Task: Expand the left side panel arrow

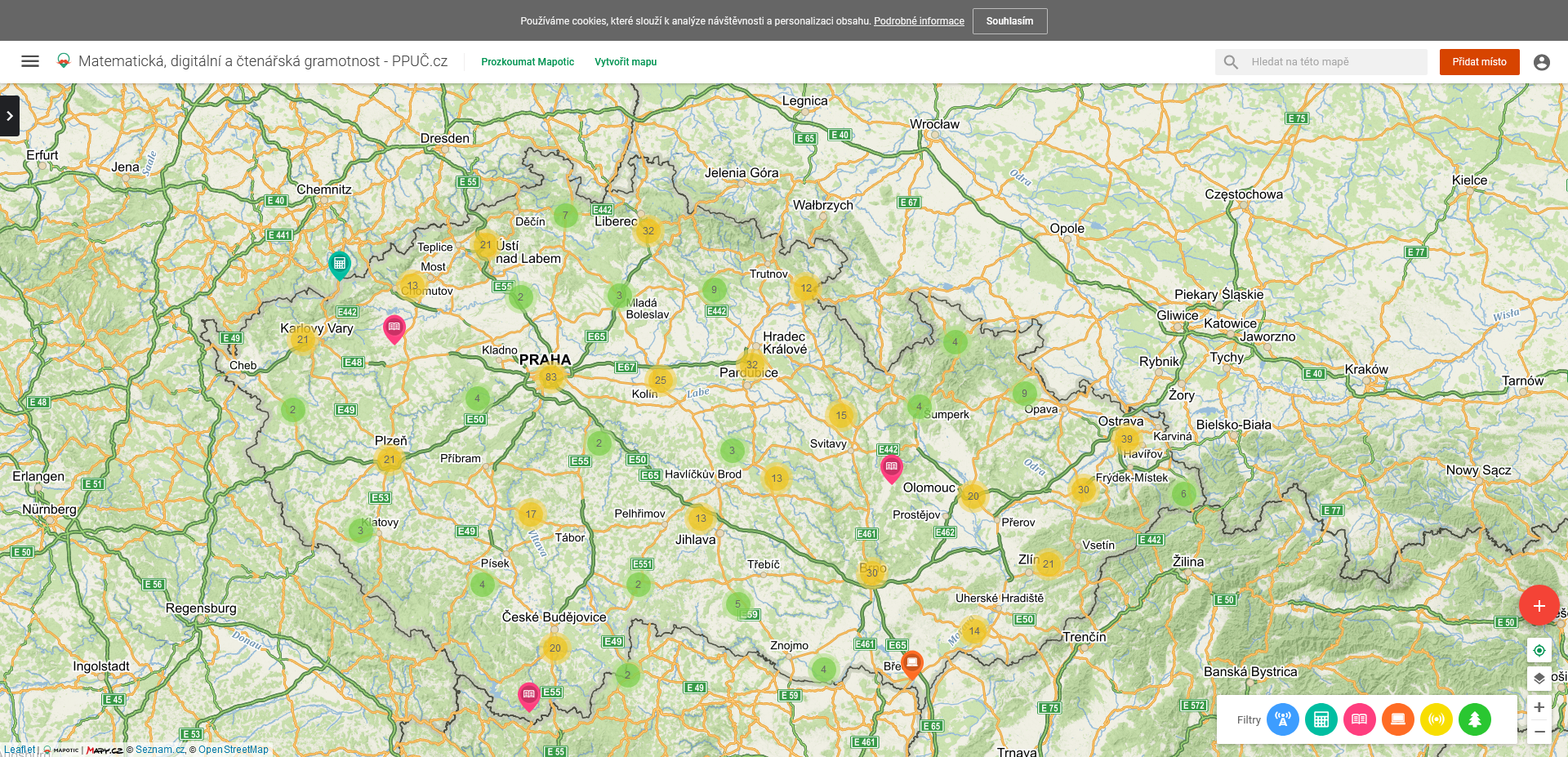Action: coord(10,116)
